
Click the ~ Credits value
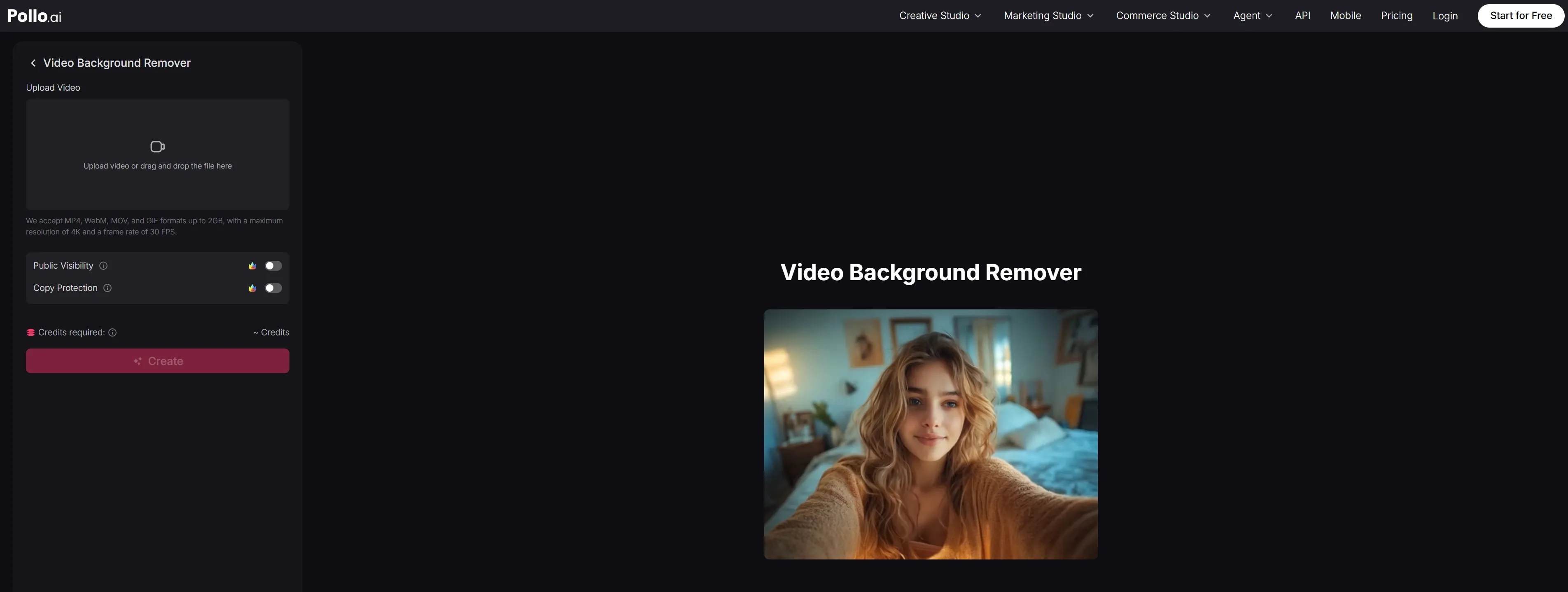coord(271,332)
